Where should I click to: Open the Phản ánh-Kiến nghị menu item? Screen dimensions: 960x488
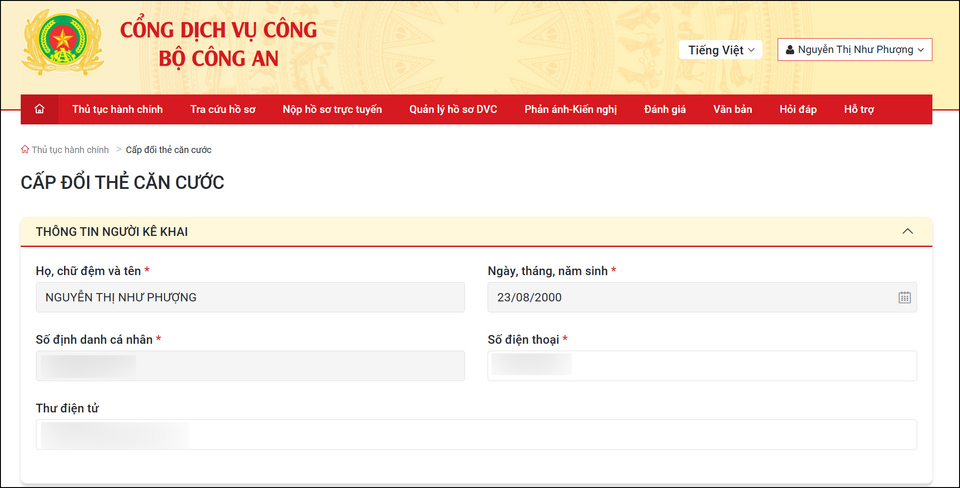[x=570, y=109]
